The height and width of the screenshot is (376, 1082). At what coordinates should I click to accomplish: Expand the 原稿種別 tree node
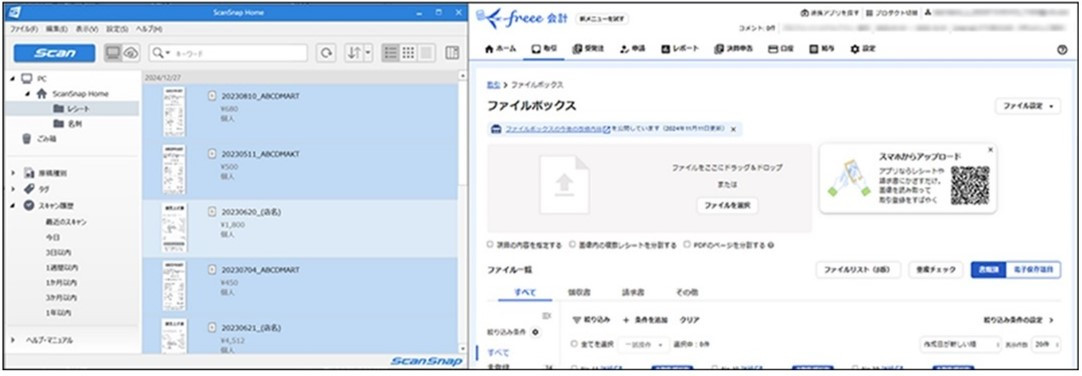[x=12, y=172]
